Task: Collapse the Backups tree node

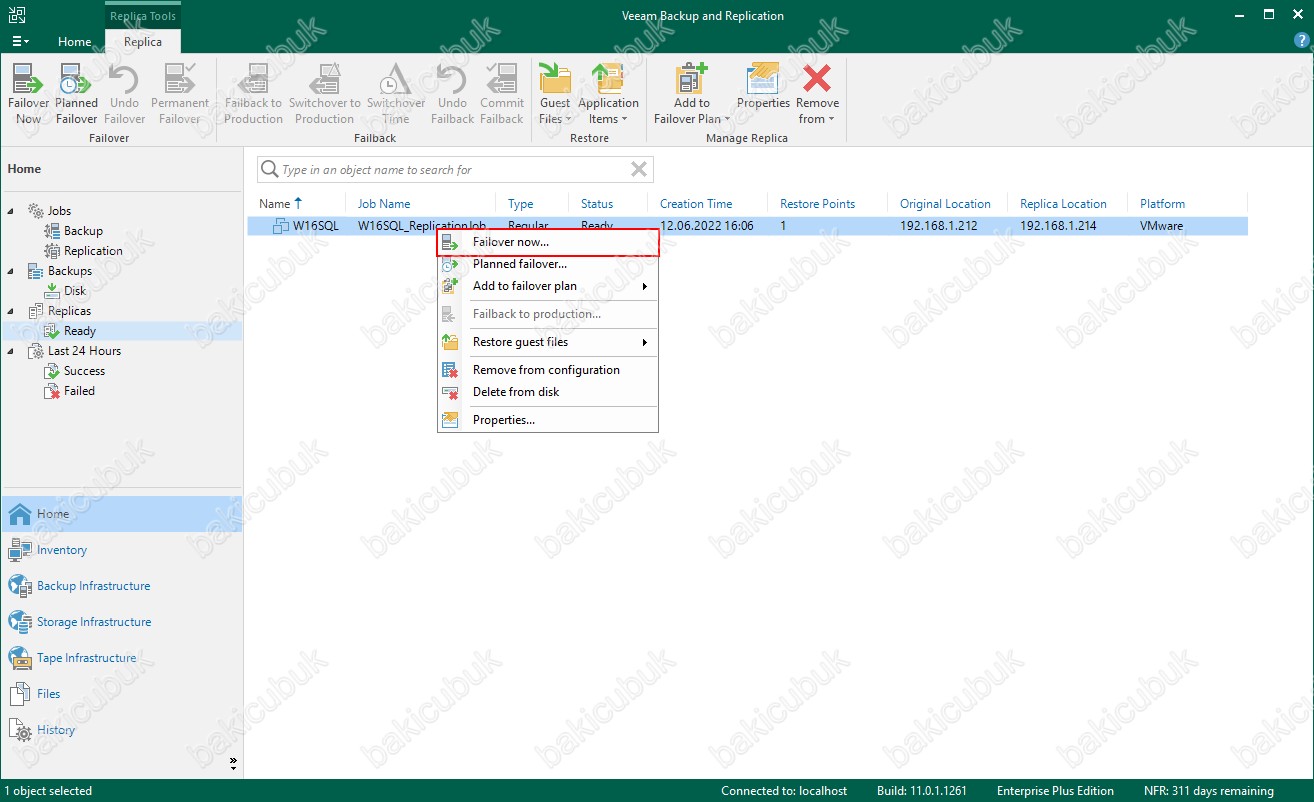Action: [x=12, y=271]
